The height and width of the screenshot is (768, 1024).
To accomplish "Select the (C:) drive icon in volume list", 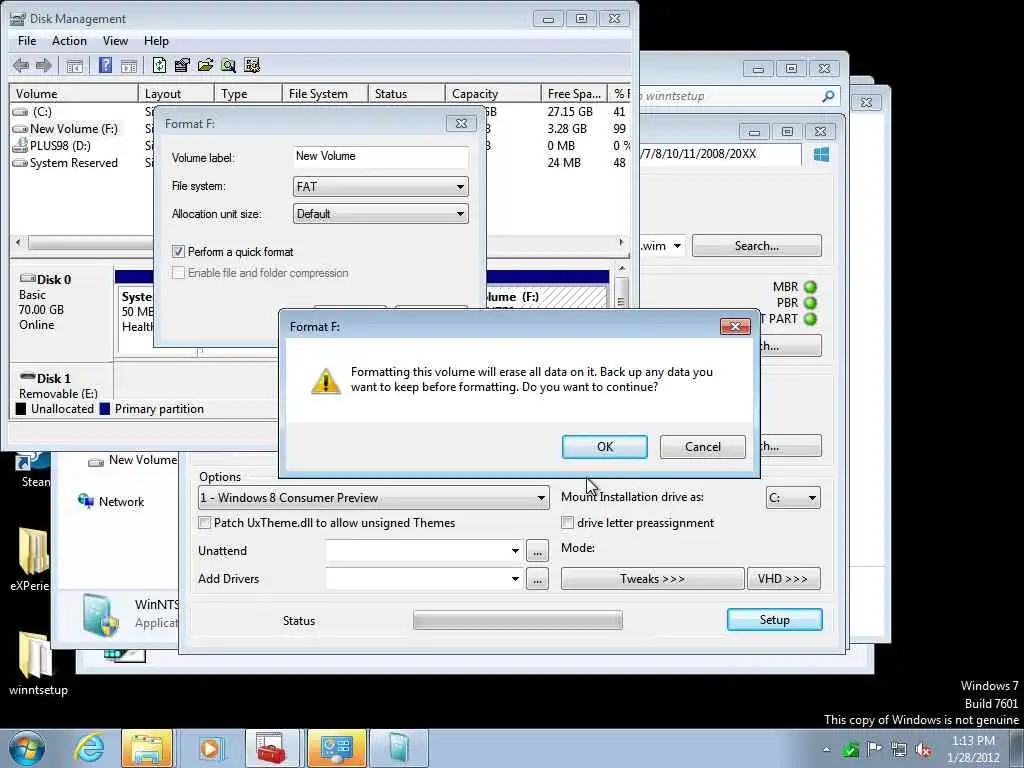I will [20, 112].
